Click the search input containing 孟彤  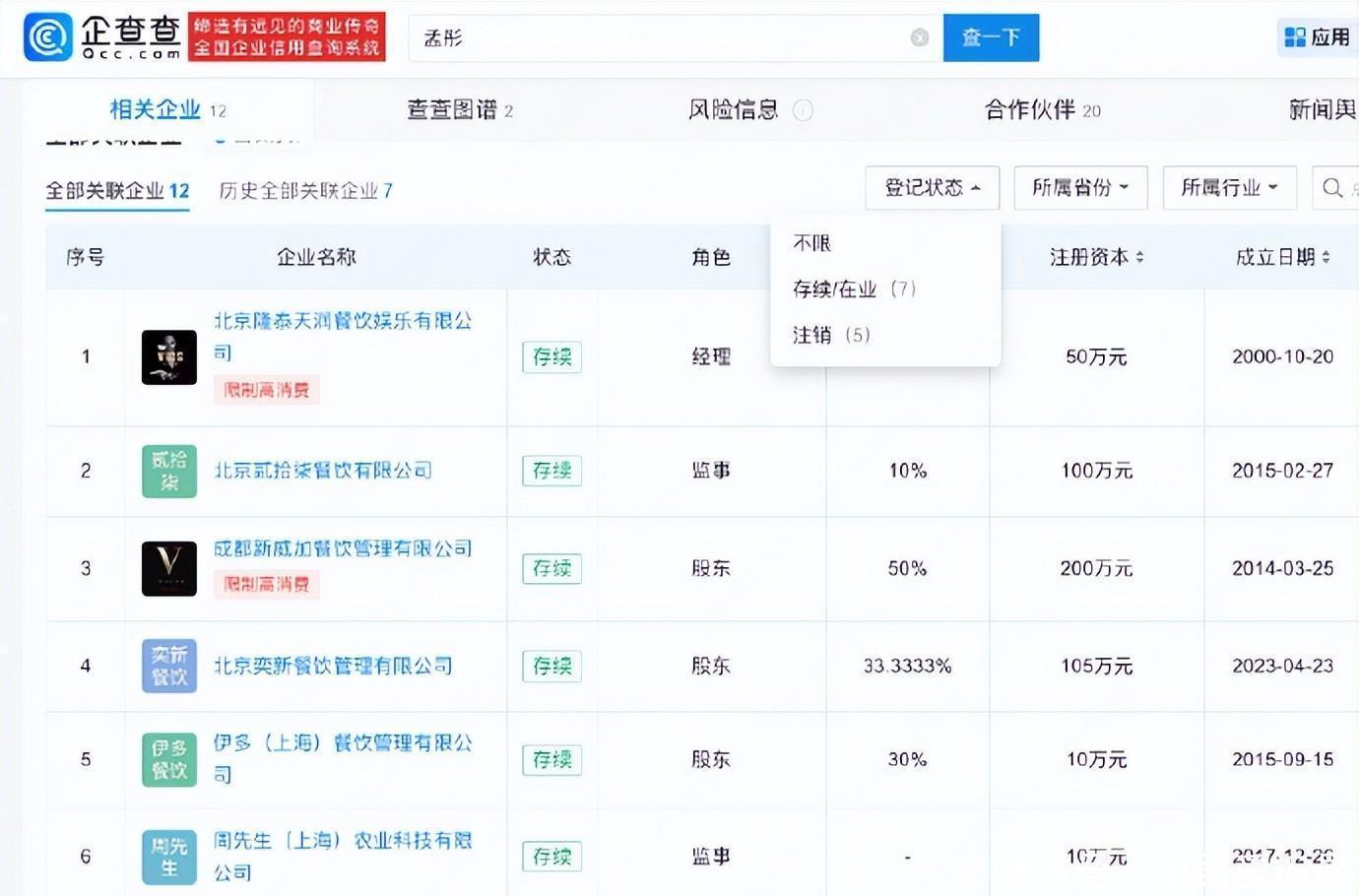(676, 37)
